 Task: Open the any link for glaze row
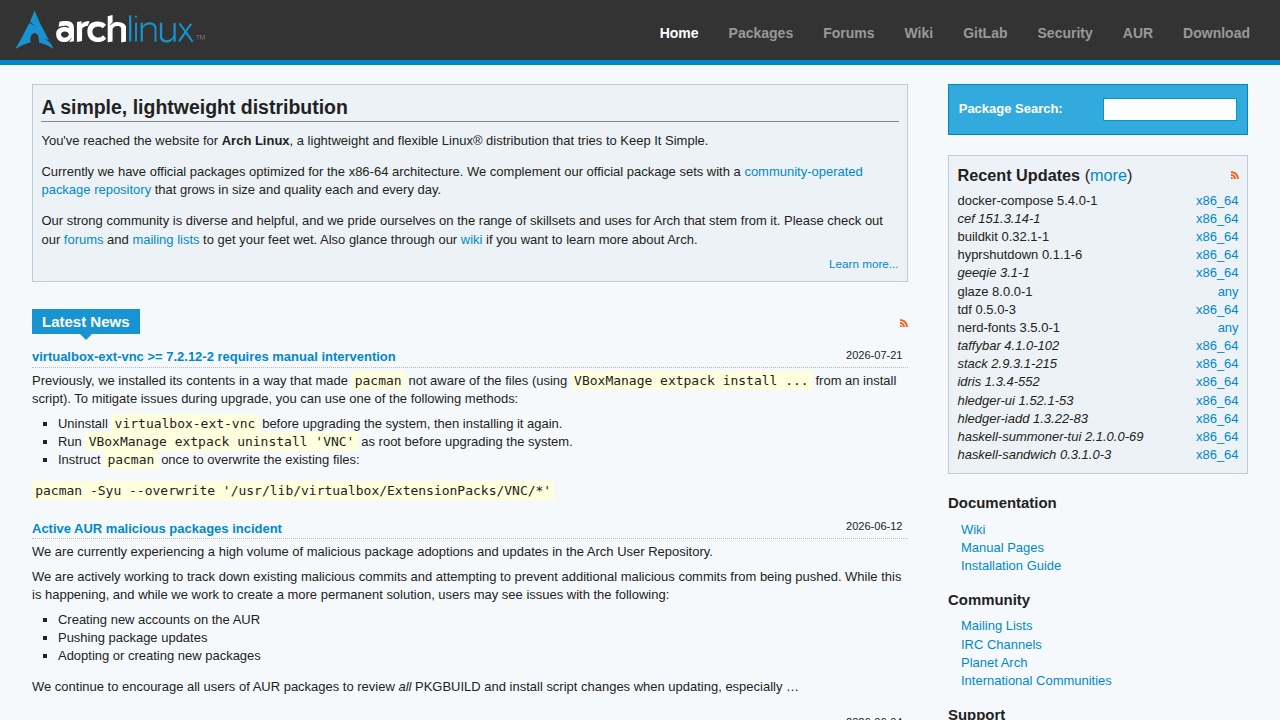tap(1228, 292)
